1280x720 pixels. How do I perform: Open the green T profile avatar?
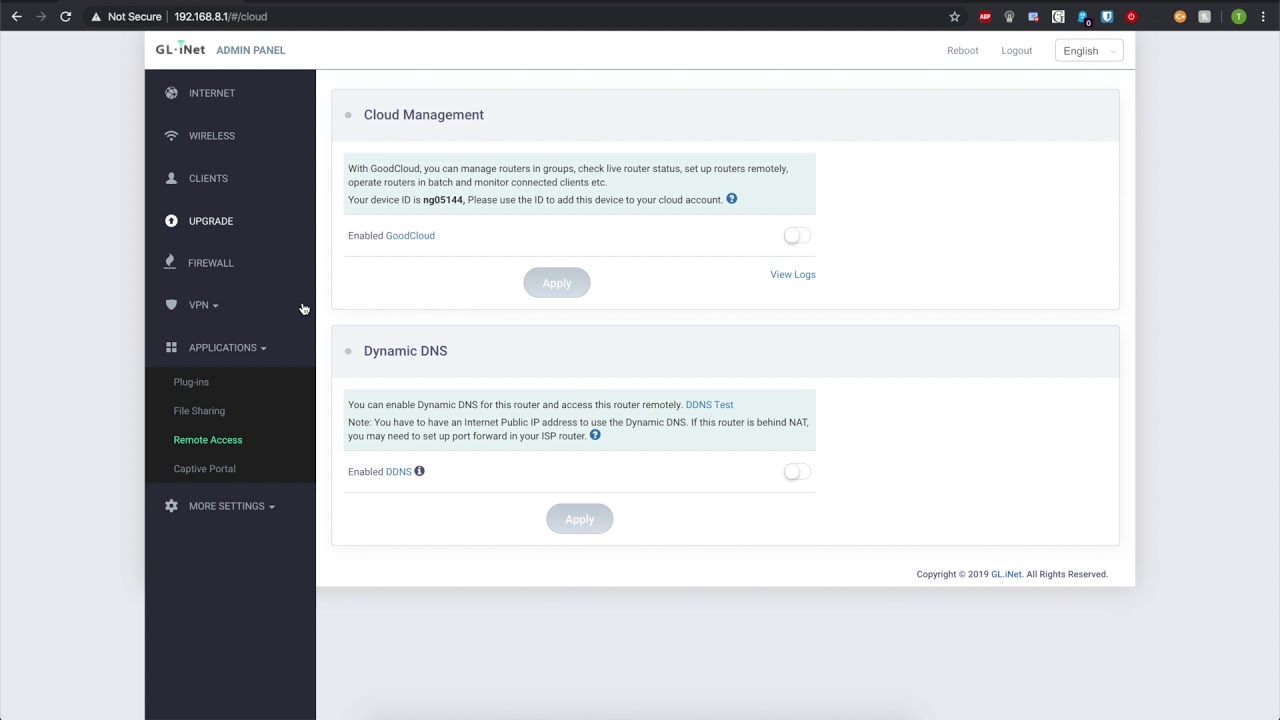pos(1239,16)
